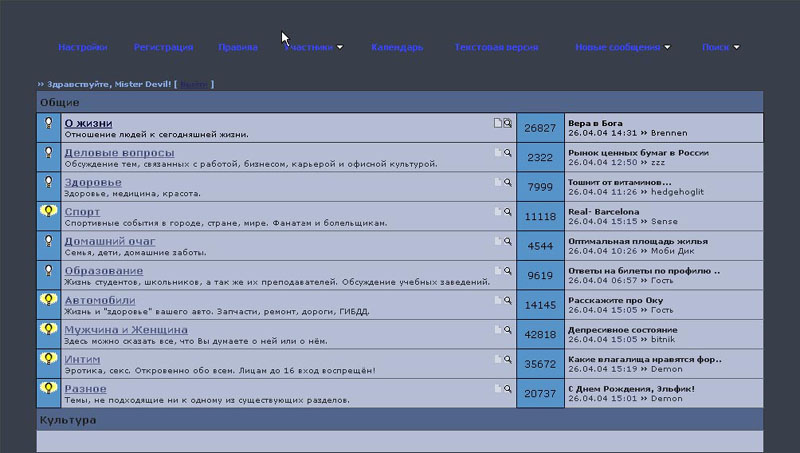This screenshot has width=800, height=453.
Task: Click the Культура category header
Action: [68, 420]
